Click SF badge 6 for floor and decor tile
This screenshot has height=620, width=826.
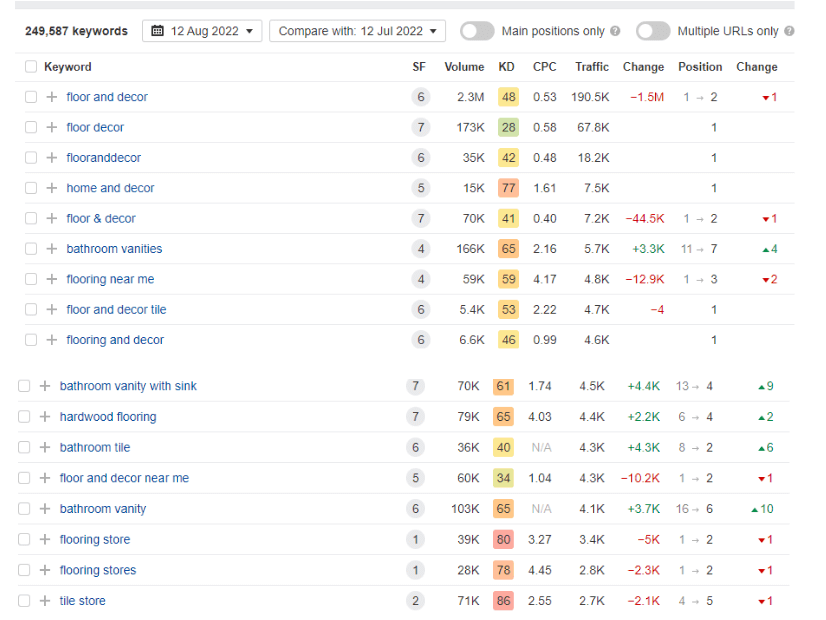pyautogui.click(x=421, y=309)
